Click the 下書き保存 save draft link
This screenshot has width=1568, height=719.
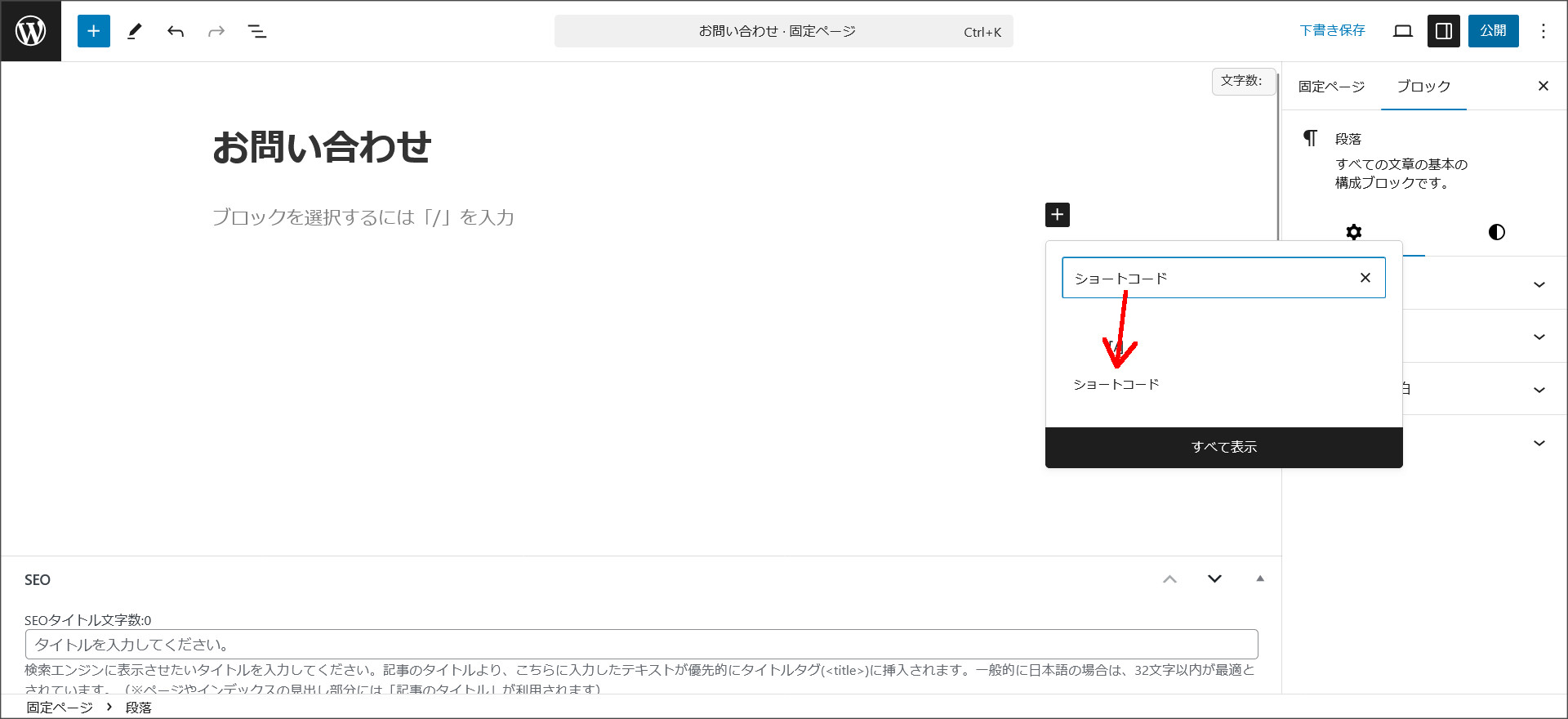pyautogui.click(x=1332, y=31)
